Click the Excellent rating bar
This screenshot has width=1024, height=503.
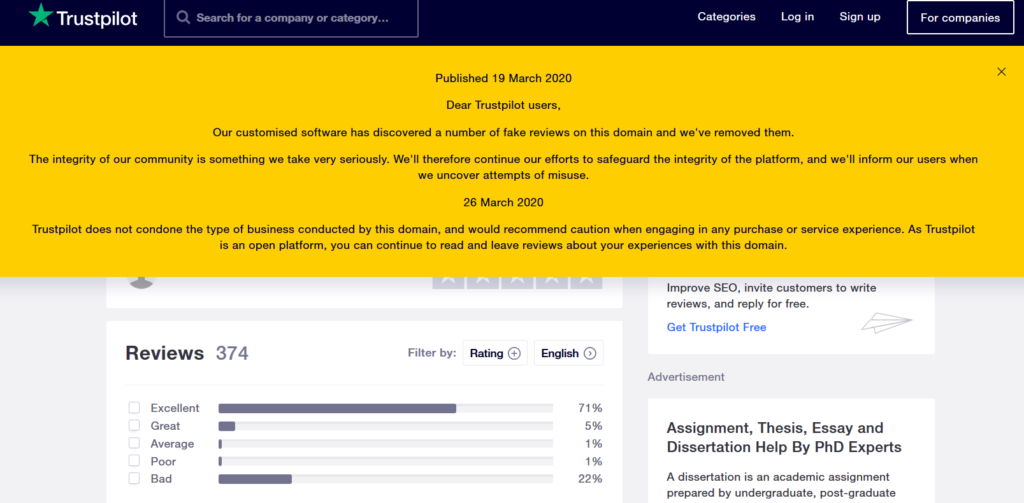tap(385, 408)
